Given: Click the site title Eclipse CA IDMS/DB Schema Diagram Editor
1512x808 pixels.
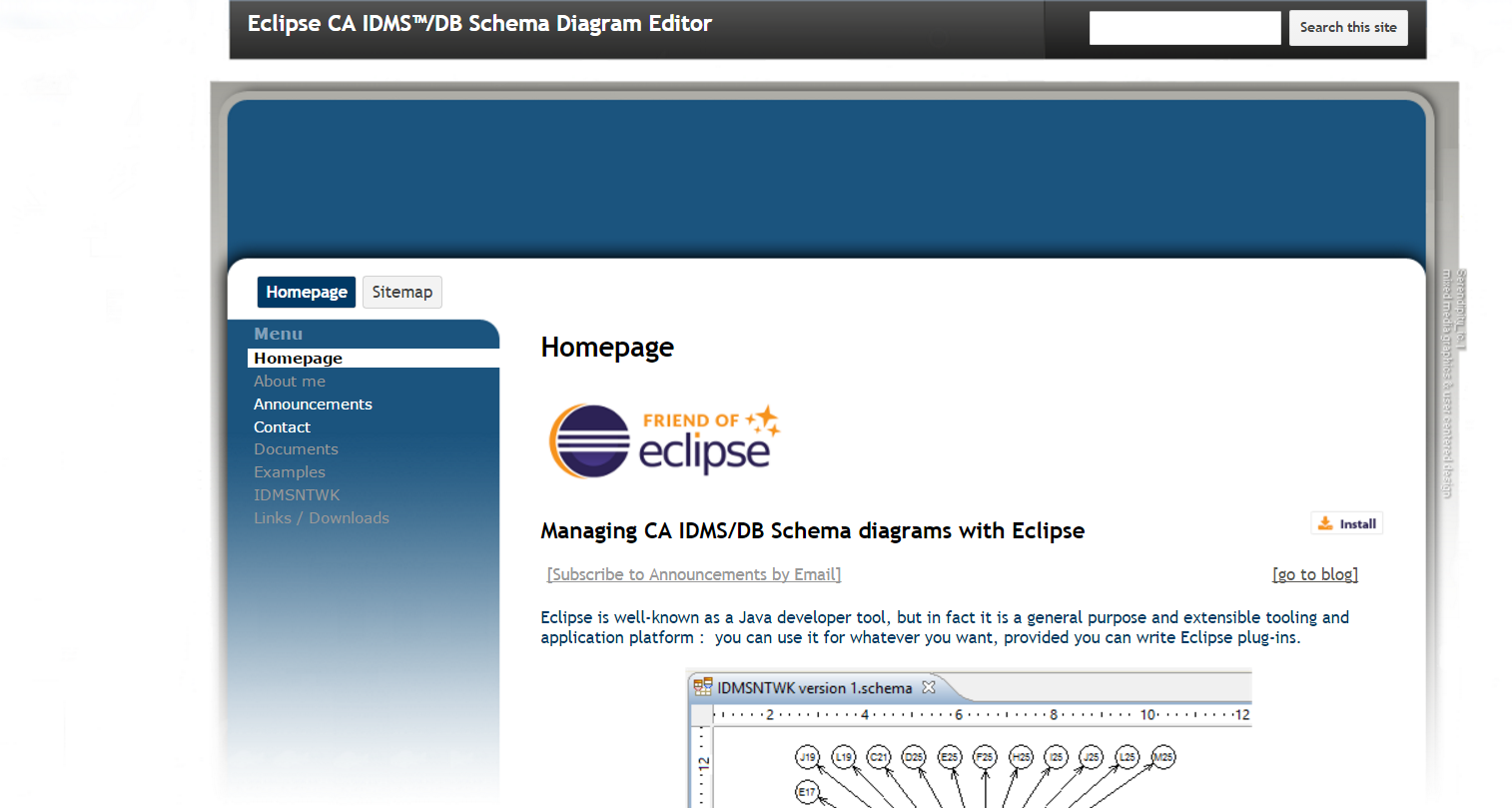Looking at the screenshot, I should click(479, 24).
